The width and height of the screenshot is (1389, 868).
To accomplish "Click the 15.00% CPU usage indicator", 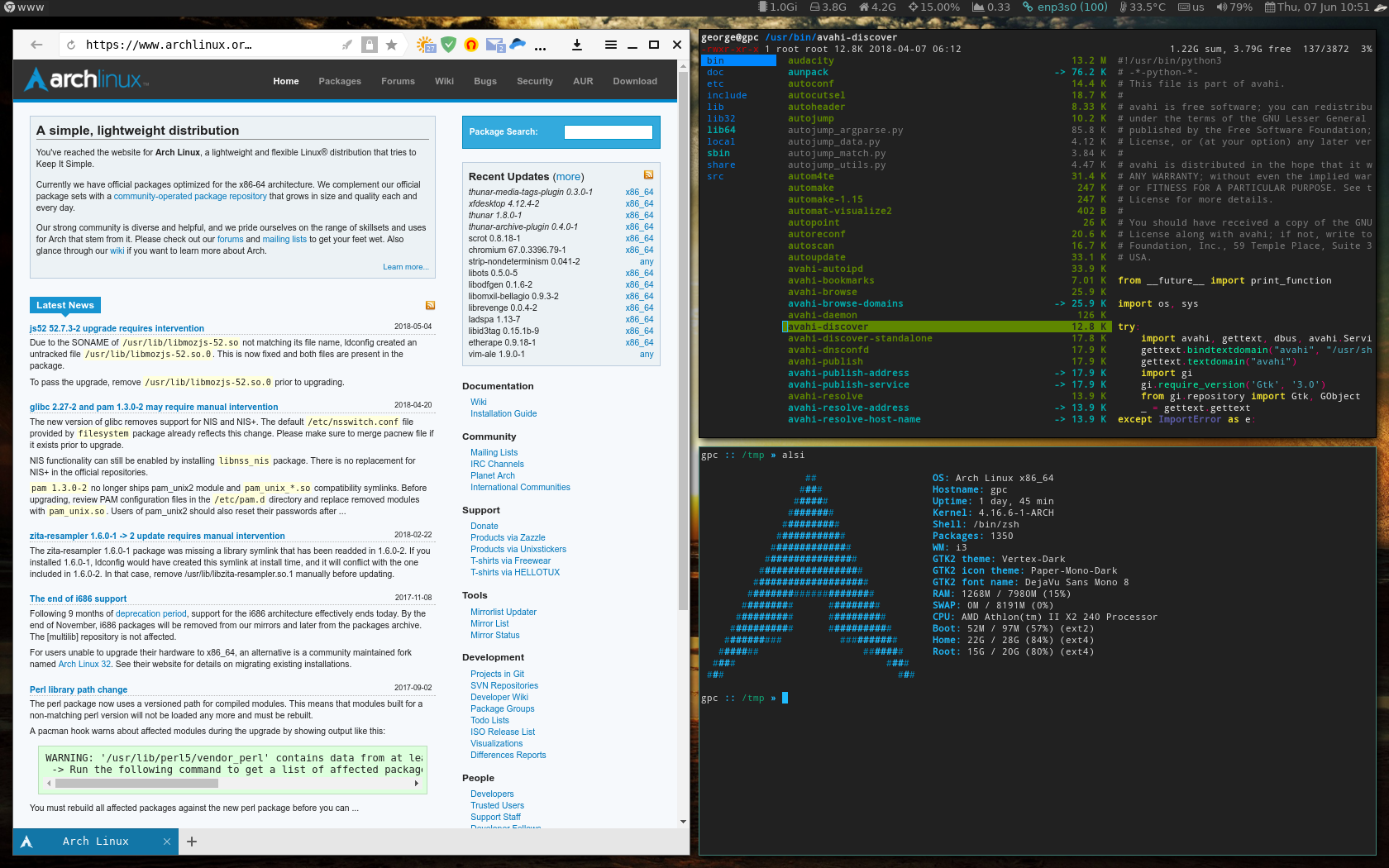I will (934, 7).
